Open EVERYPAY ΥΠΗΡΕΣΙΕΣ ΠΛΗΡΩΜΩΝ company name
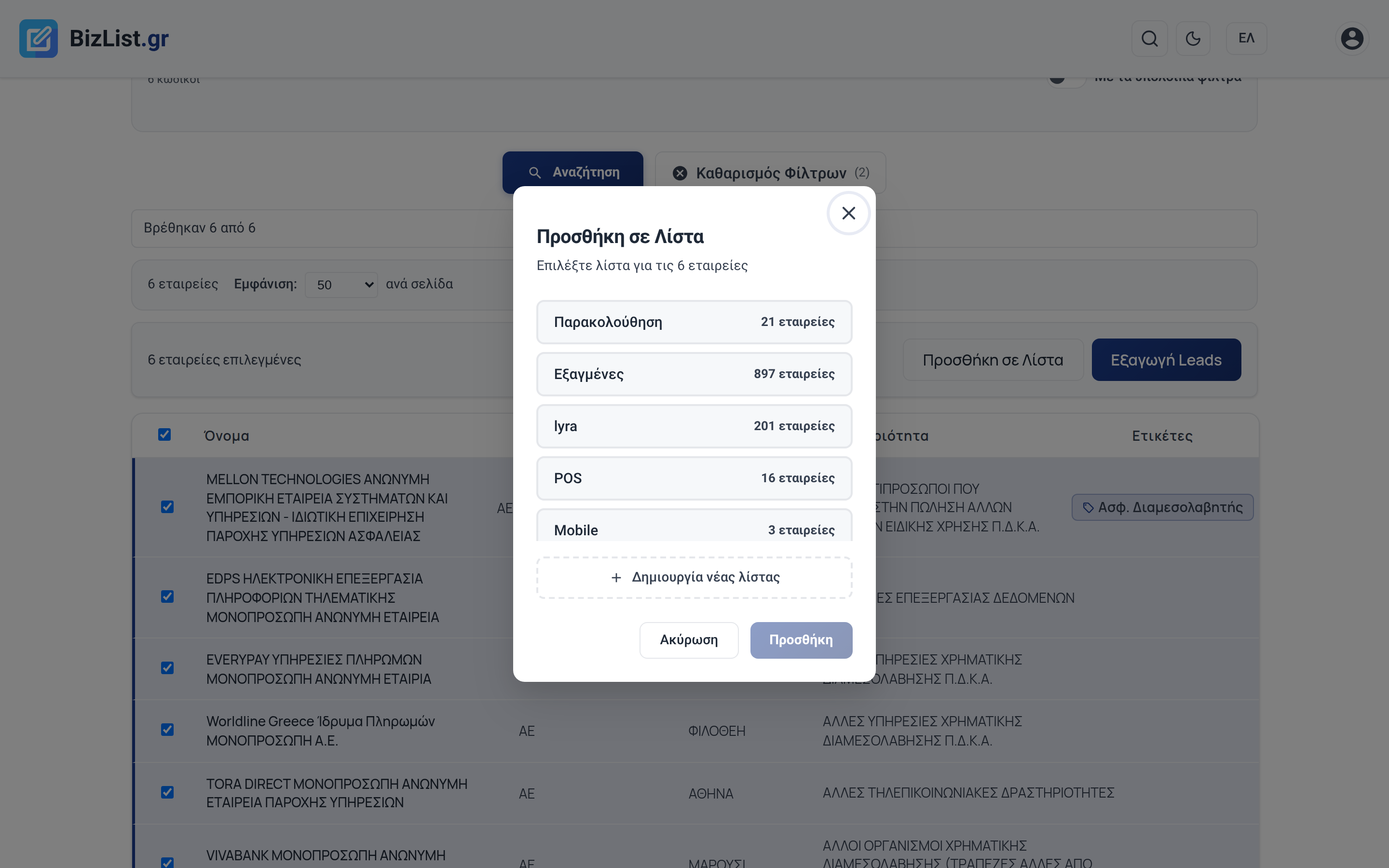 [318, 669]
